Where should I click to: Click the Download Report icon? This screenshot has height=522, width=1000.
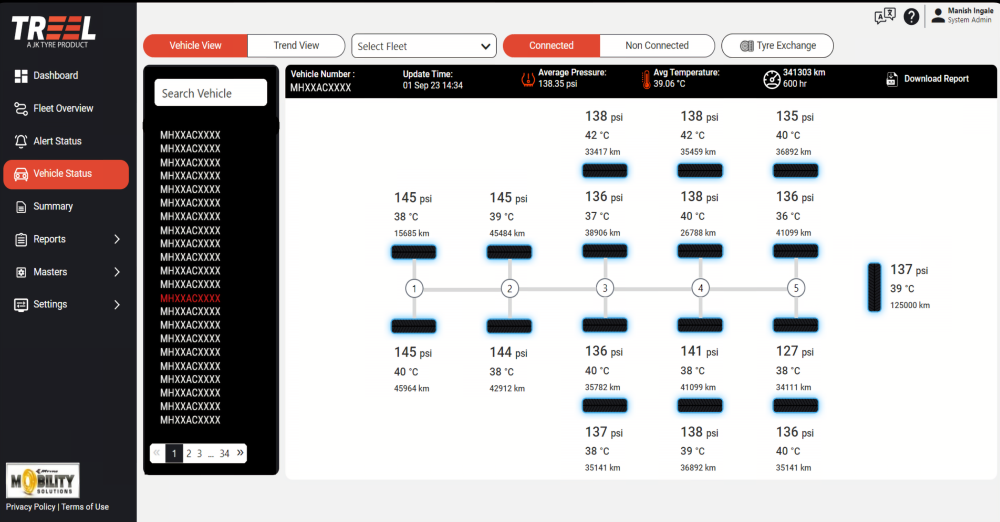tap(891, 79)
